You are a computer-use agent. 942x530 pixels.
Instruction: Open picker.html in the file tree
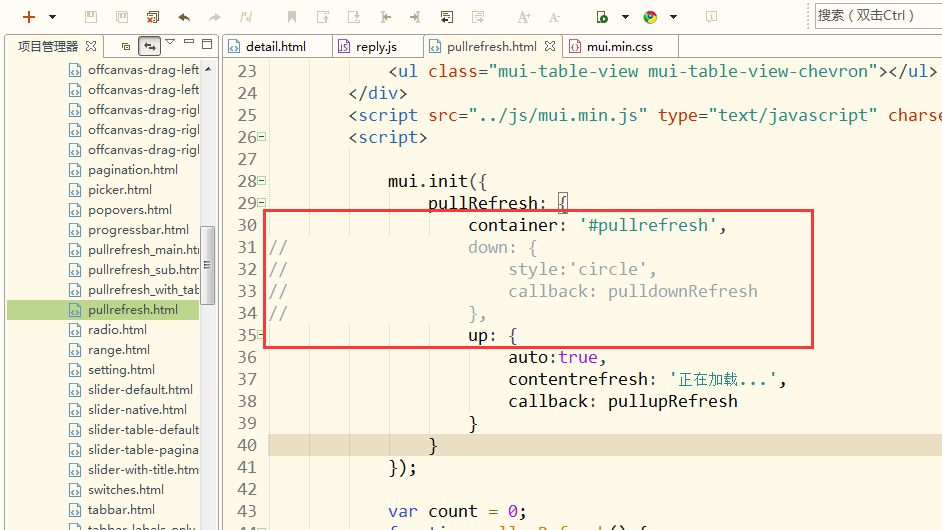(x=120, y=190)
